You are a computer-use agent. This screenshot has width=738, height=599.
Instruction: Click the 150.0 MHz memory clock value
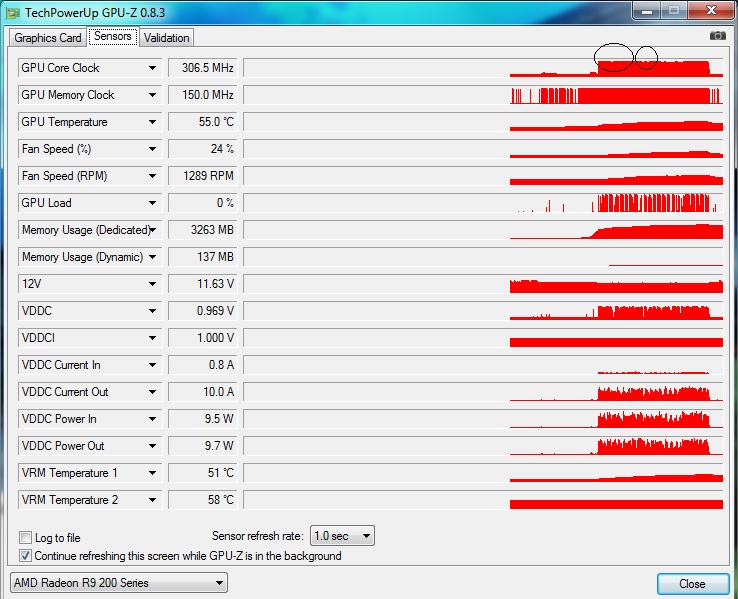202,95
